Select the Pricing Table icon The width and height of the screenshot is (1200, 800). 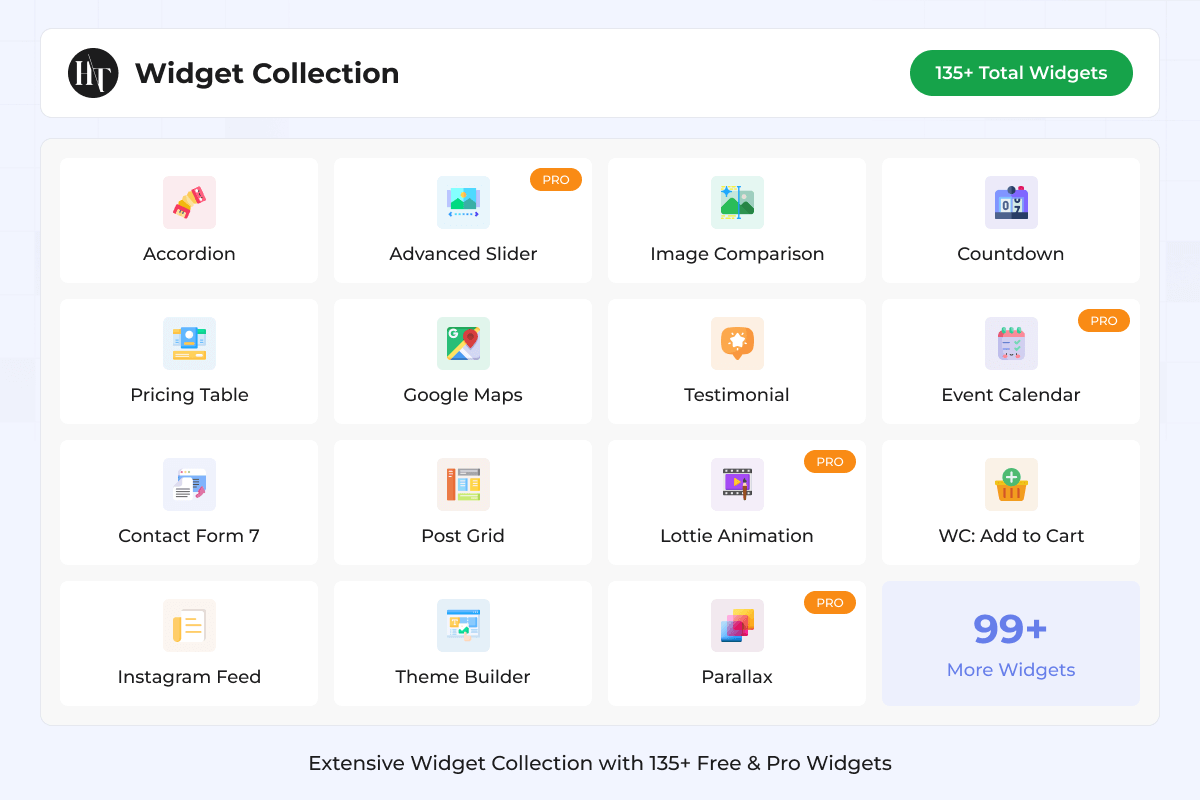pyautogui.click(x=189, y=343)
